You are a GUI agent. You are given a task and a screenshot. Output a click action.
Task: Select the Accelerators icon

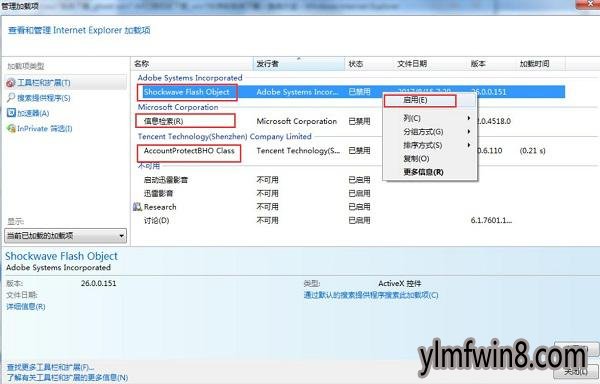(11, 113)
